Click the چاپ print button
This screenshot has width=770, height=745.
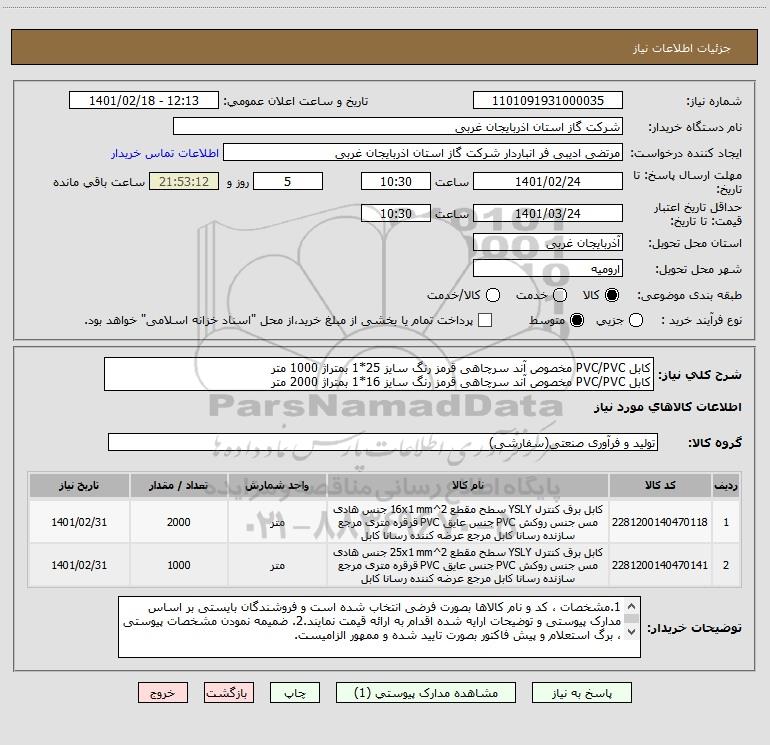[x=295, y=693]
